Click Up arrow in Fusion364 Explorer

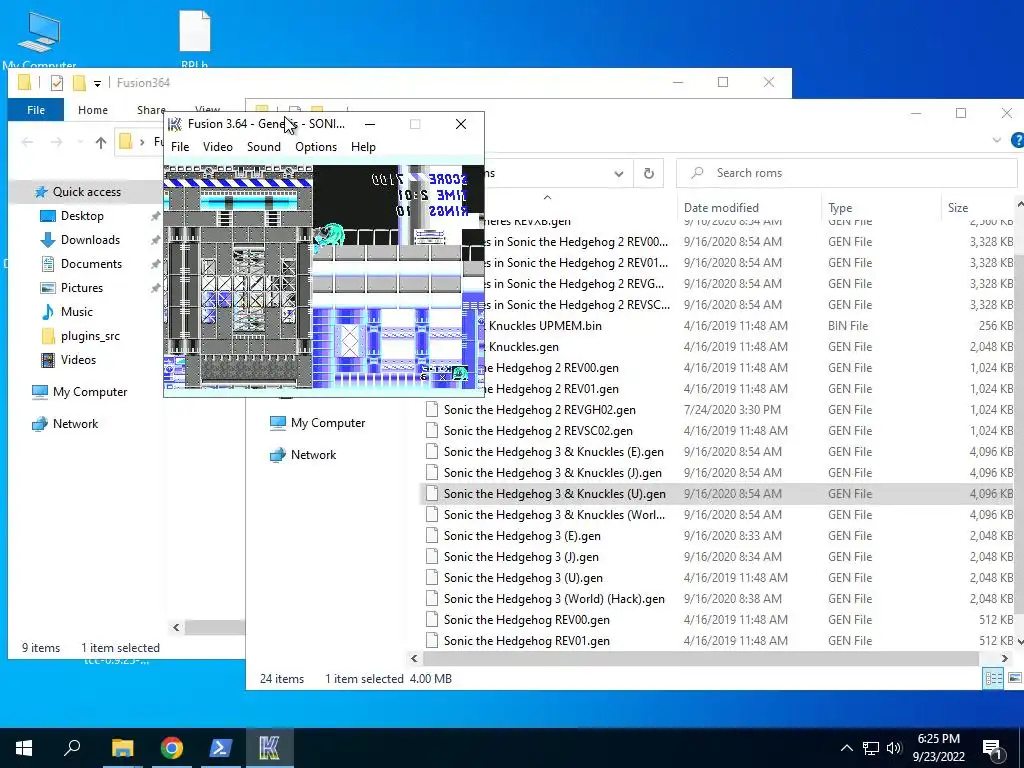100,142
